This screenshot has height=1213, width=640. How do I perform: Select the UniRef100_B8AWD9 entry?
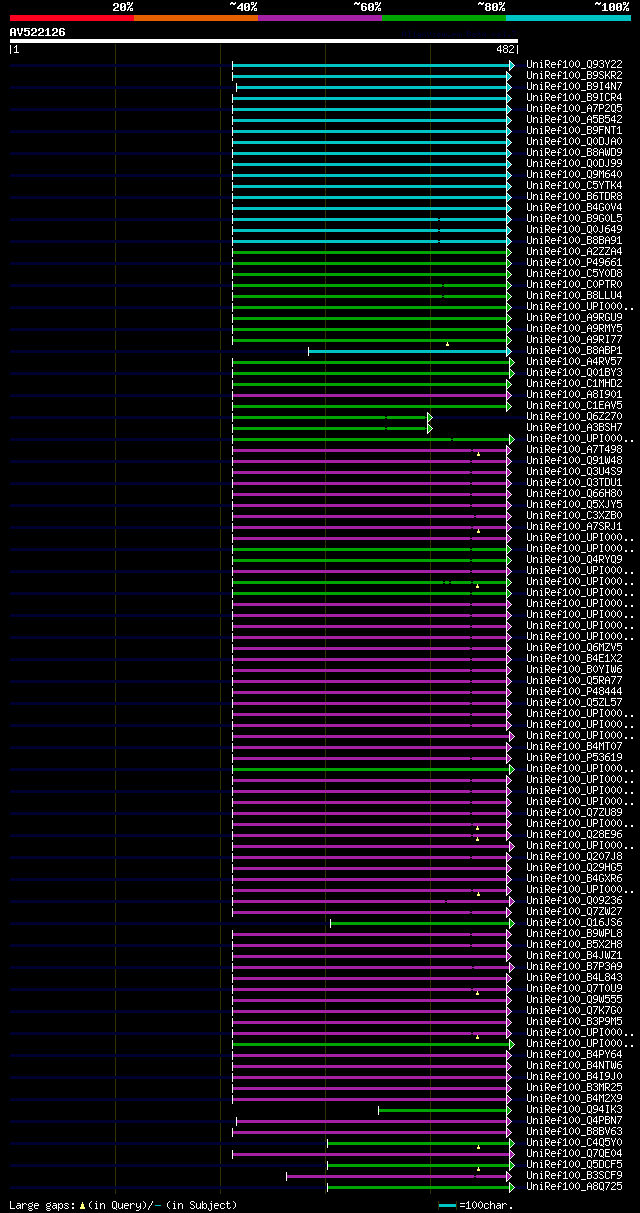(574, 152)
